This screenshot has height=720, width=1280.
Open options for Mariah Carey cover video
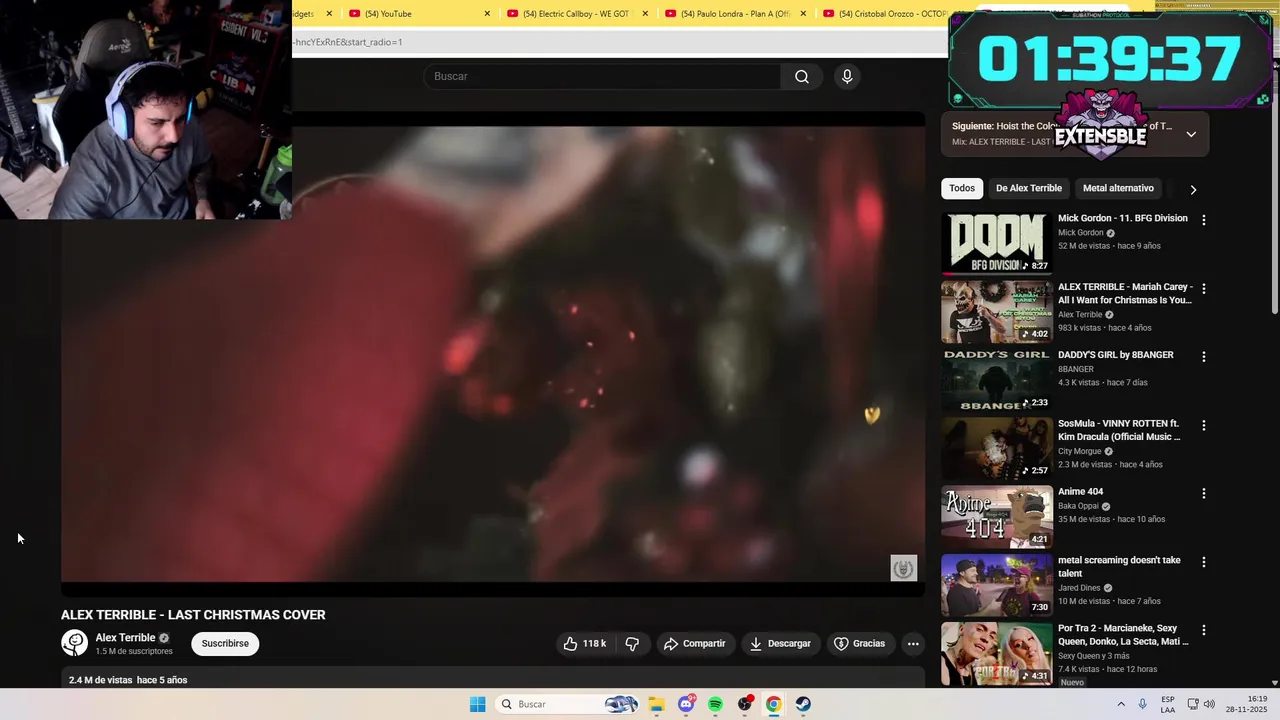[x=1203, y=289]
